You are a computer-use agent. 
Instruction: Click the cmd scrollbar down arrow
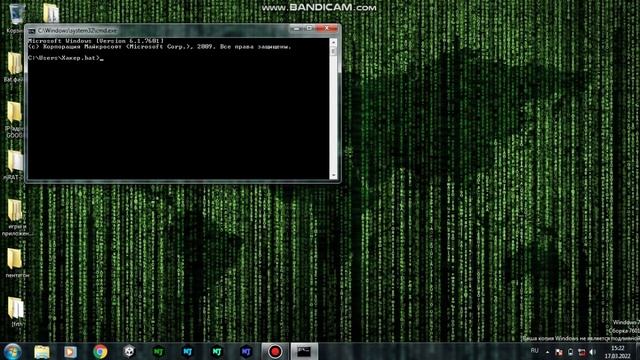click(333, 175)
